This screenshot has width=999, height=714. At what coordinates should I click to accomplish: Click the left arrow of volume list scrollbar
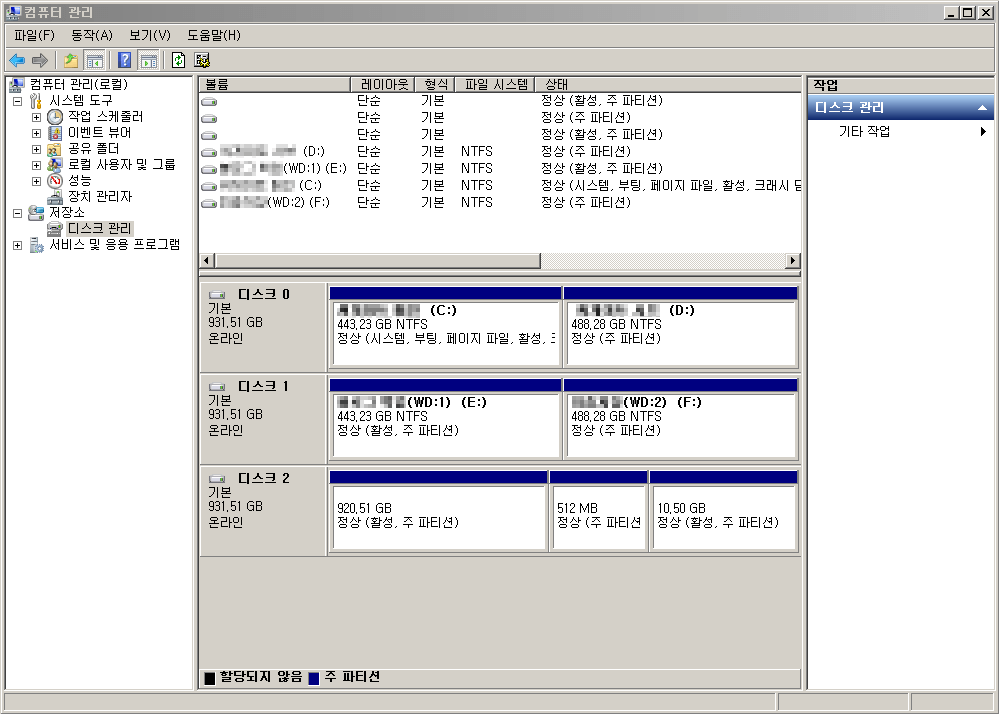coord(206,261)
